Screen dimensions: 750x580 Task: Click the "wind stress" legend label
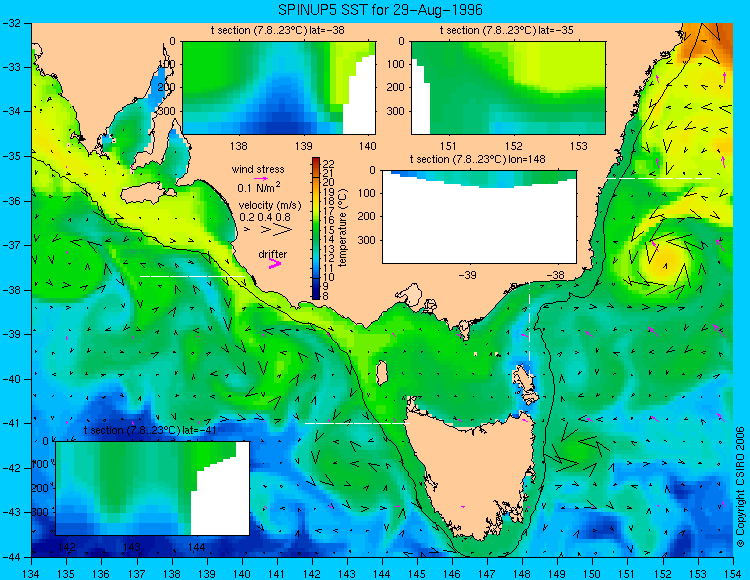click(x=258, y=169)
